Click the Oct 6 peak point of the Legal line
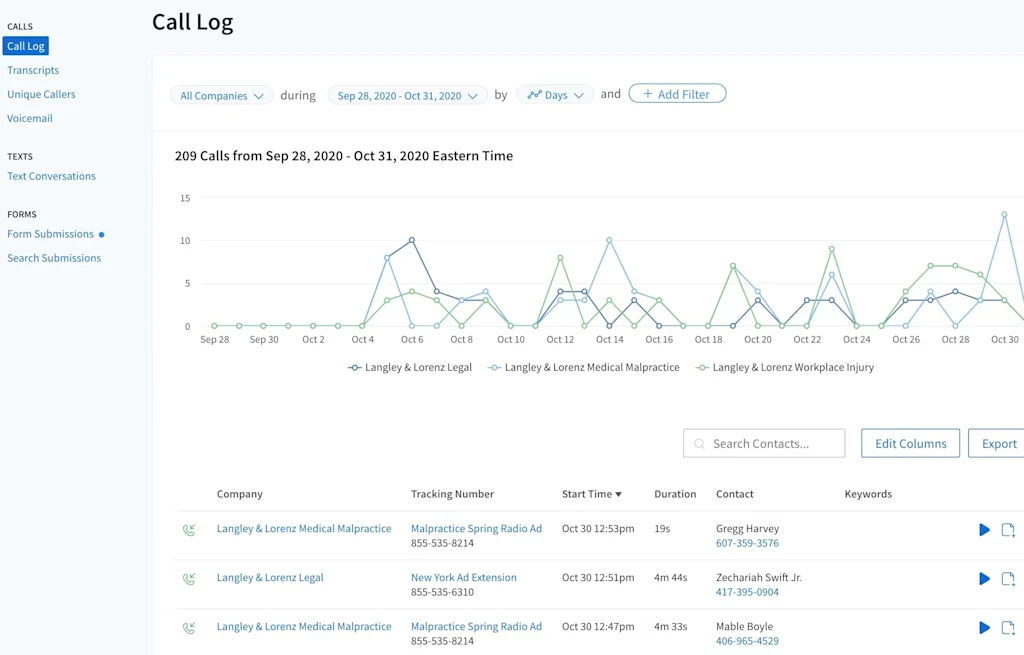Screen dimensions: 1024x655 coord(411,240)
